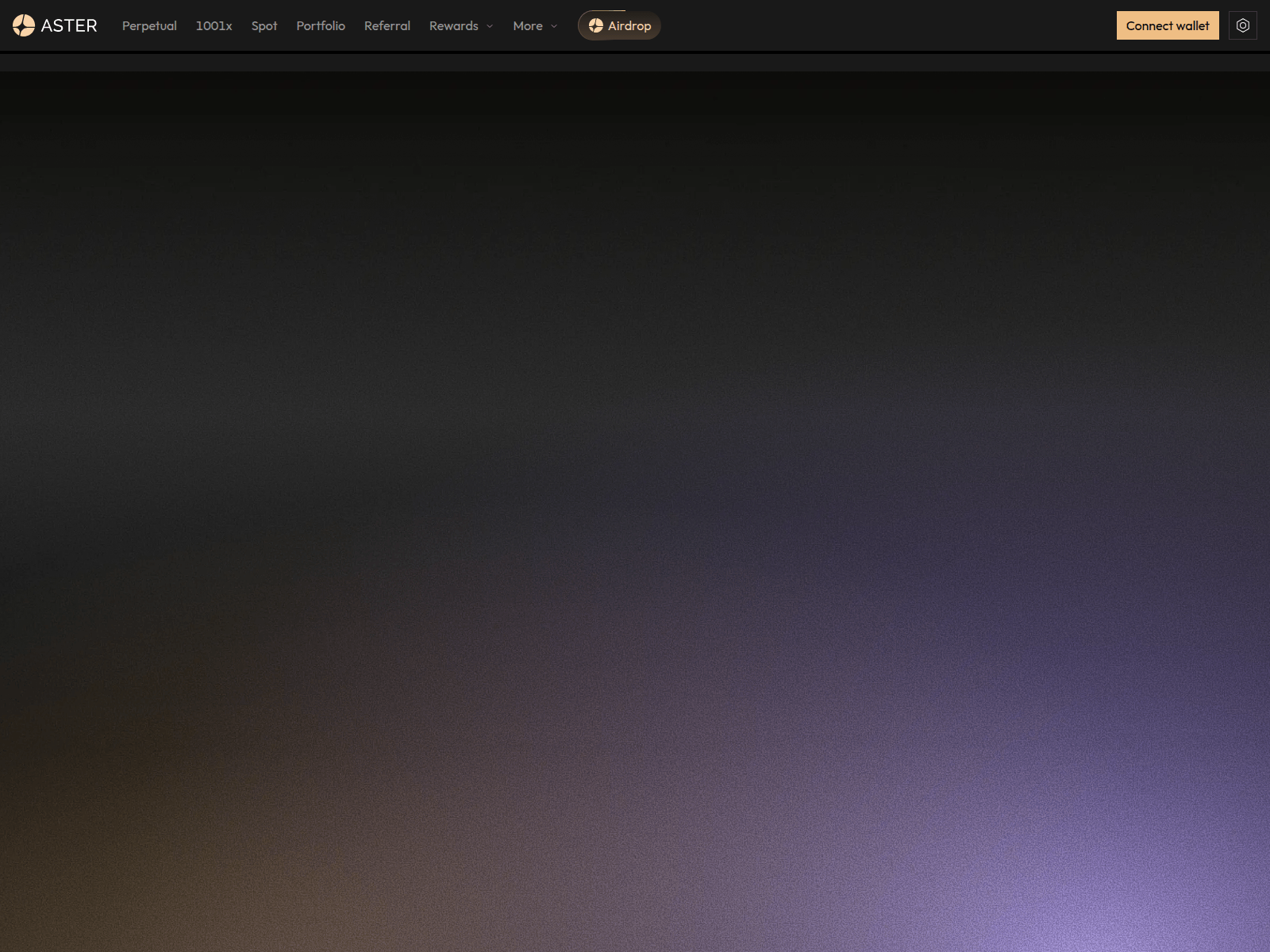Go to the 1001x page
The width and height of the screenshot is (1270, 952).
pyautogui.click(x=214, y=25)
